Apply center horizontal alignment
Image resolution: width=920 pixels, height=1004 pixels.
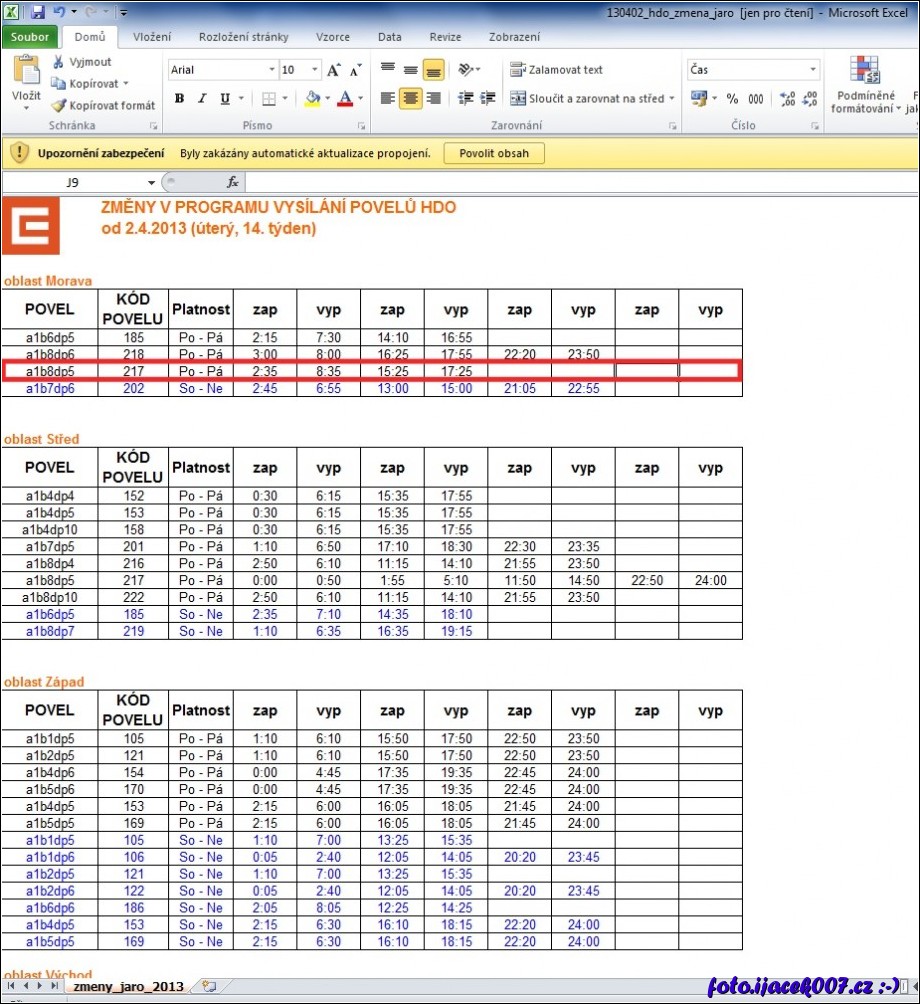(x=410, y=99)
